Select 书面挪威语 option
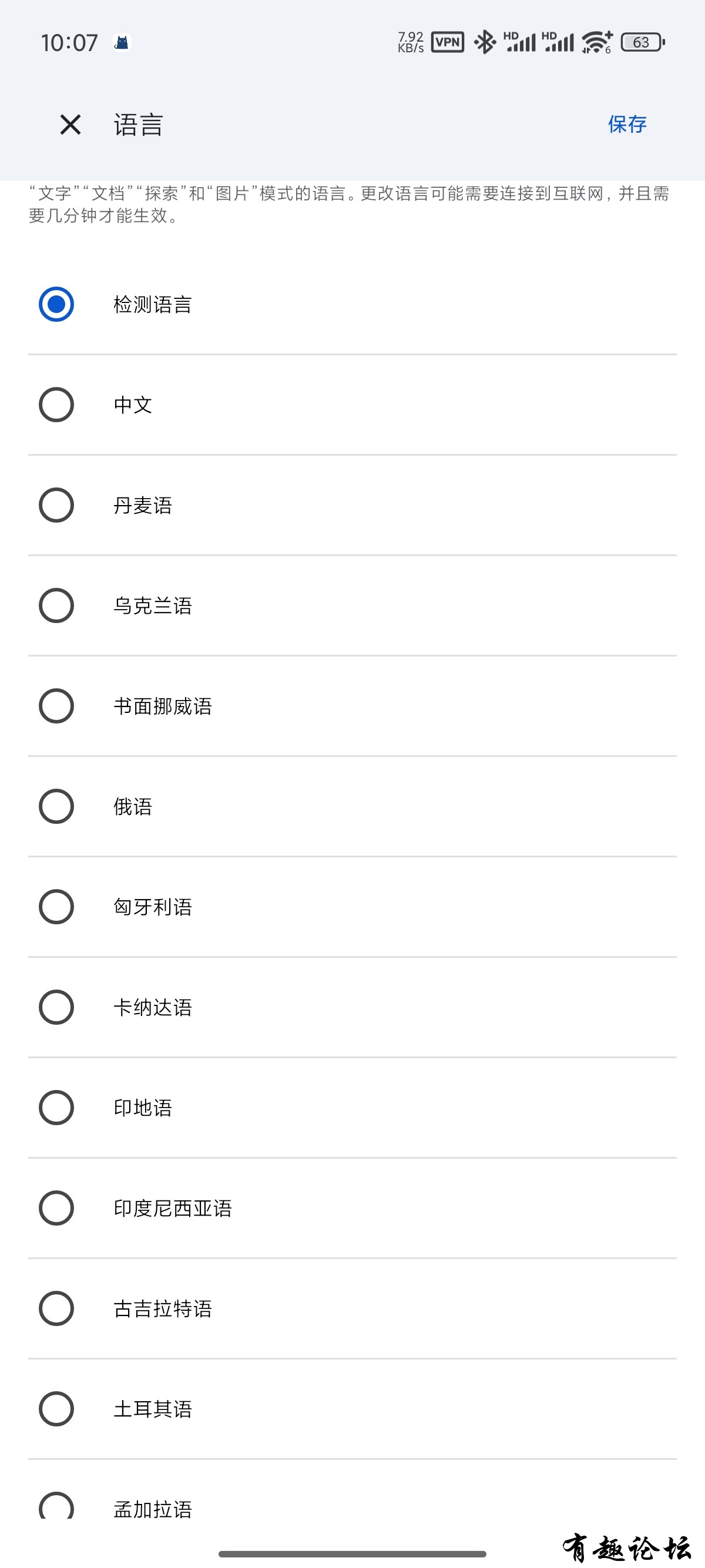The height and width of the screenshot is (1568, 705). (352, 706)
